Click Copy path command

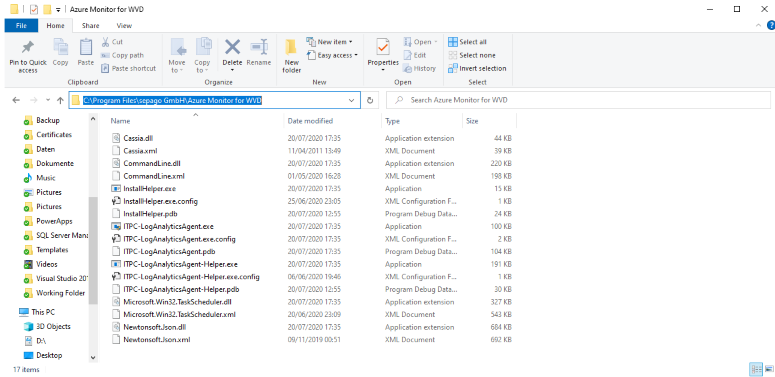pyautogui.click(x=122, y=55)
